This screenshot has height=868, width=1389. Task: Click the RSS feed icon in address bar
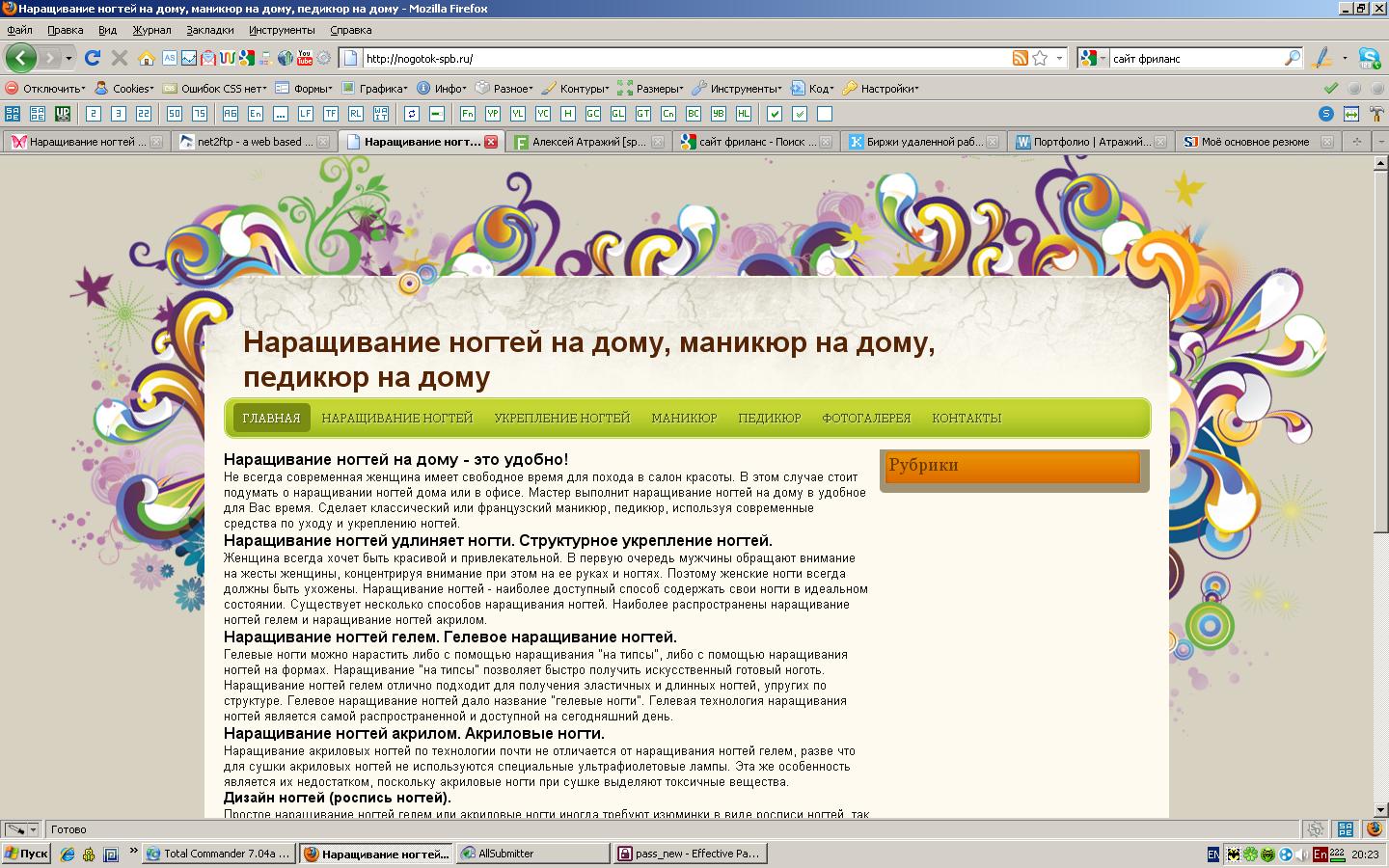[x=1020, y=58]
